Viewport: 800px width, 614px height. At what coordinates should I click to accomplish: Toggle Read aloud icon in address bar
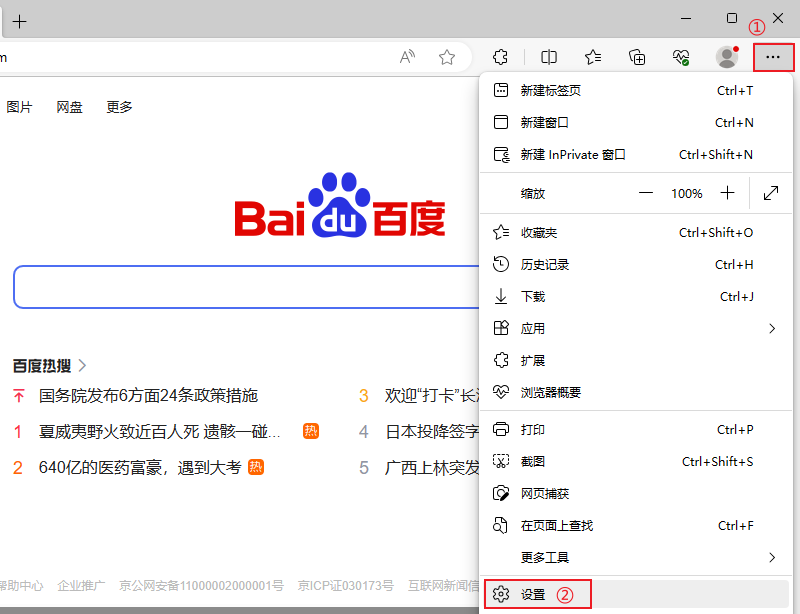tap(407, 57)
